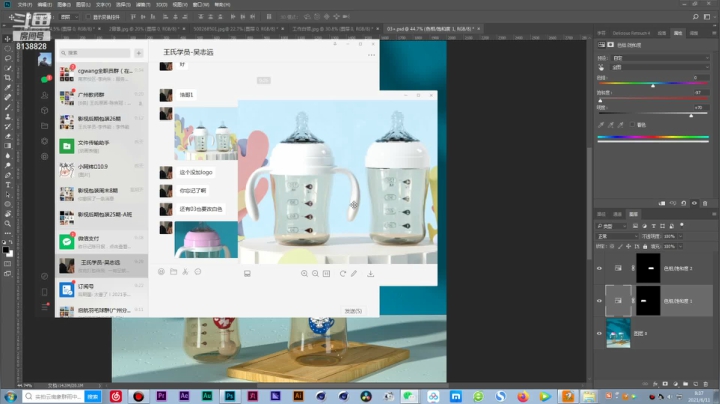Open the 滤镜 menu
The height and width of the screenshot is (404, 720).
point(143,5)
